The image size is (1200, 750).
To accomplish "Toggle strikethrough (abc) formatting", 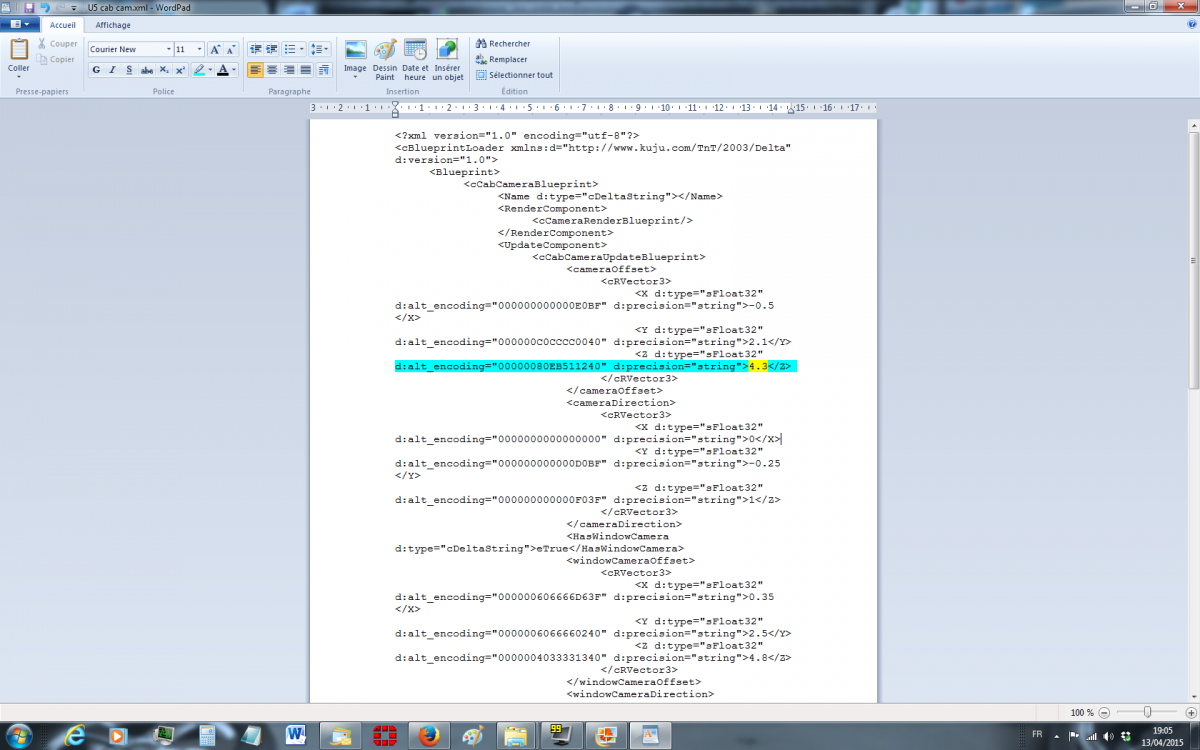I will coord(147,70).
